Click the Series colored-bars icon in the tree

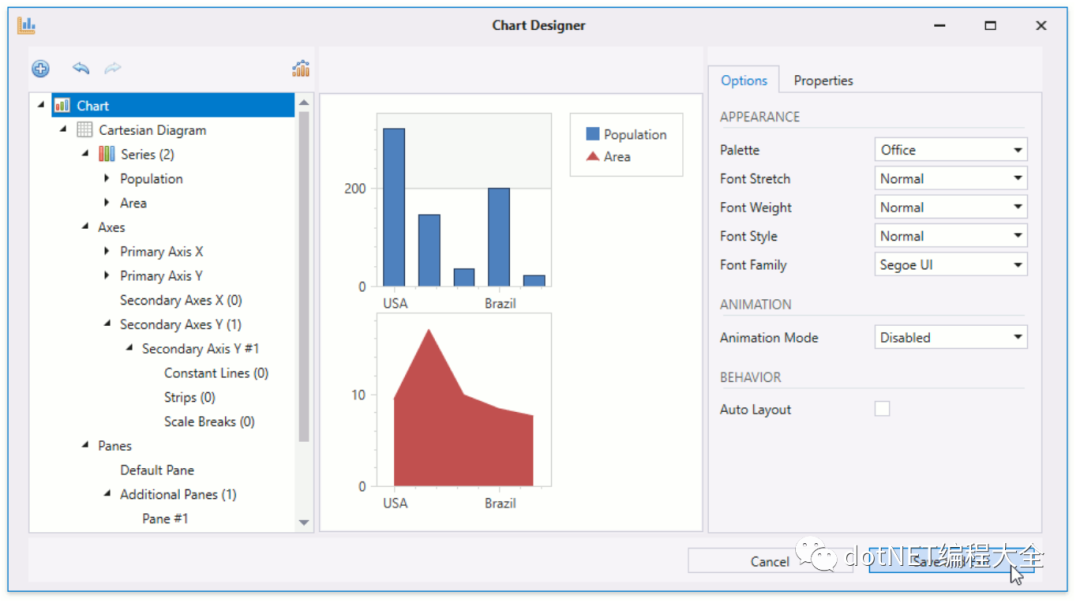click(107, 154)
